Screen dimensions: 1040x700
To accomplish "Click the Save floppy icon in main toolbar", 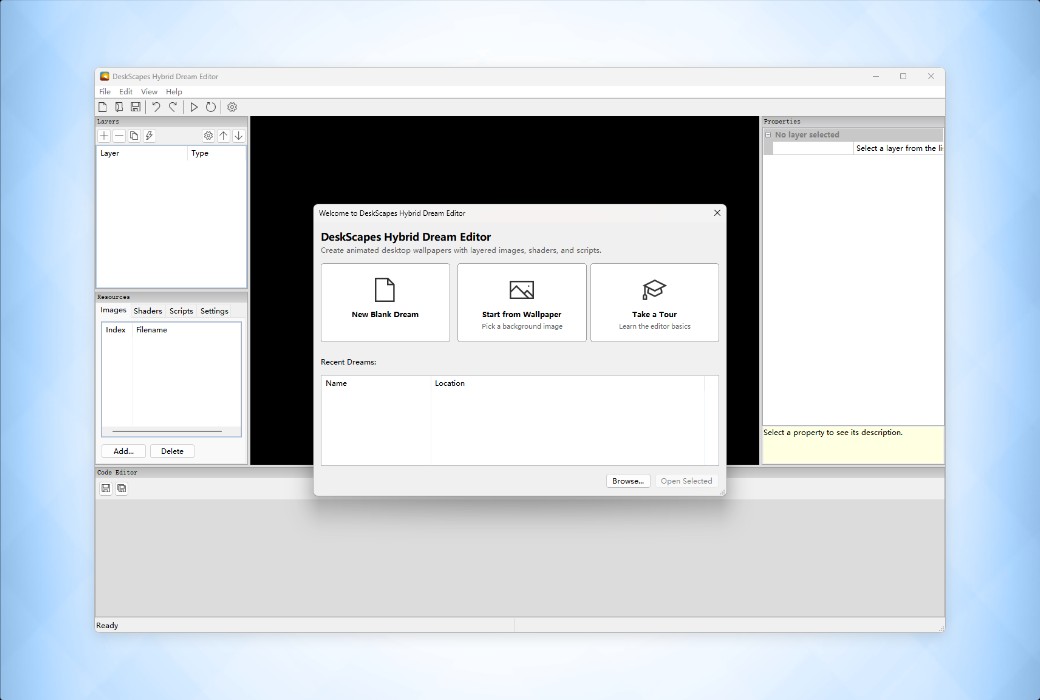I will [135, 107].
